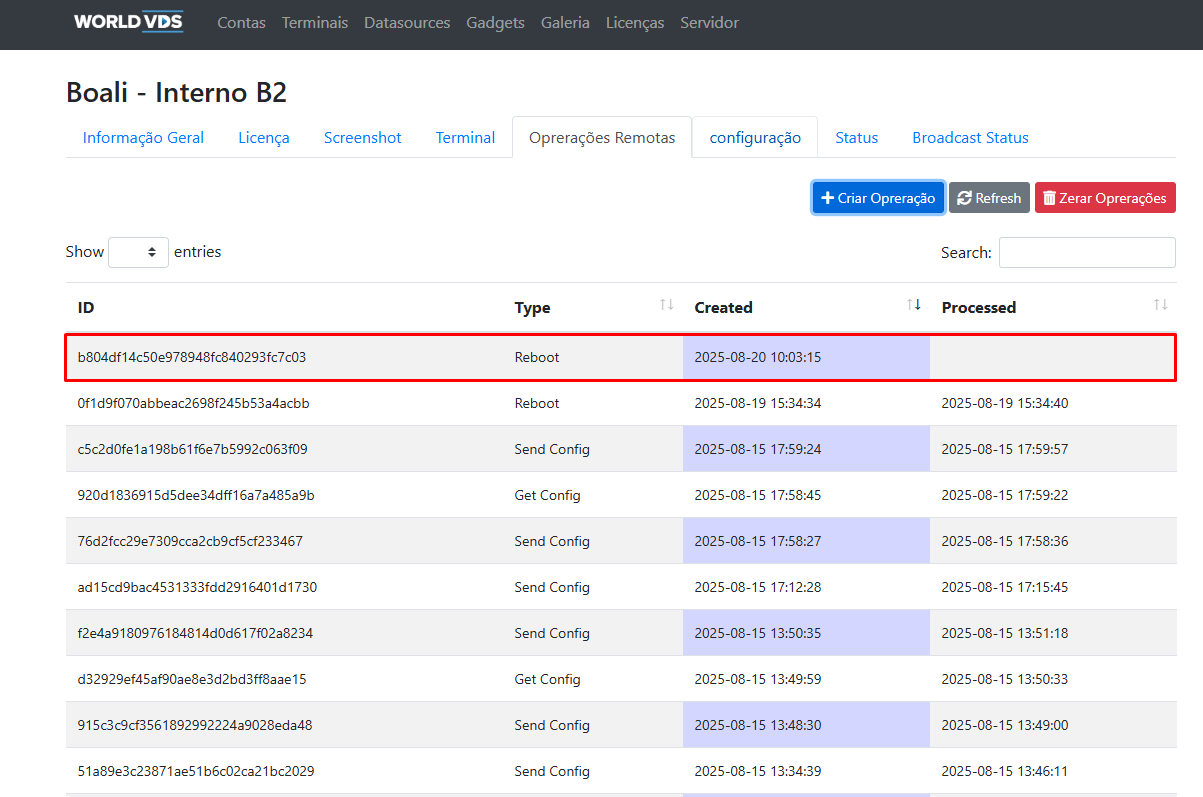Click processed time 2025-08-15 13:49:00
This screenshot has height=797, width=1203.
pos(1005,725)
